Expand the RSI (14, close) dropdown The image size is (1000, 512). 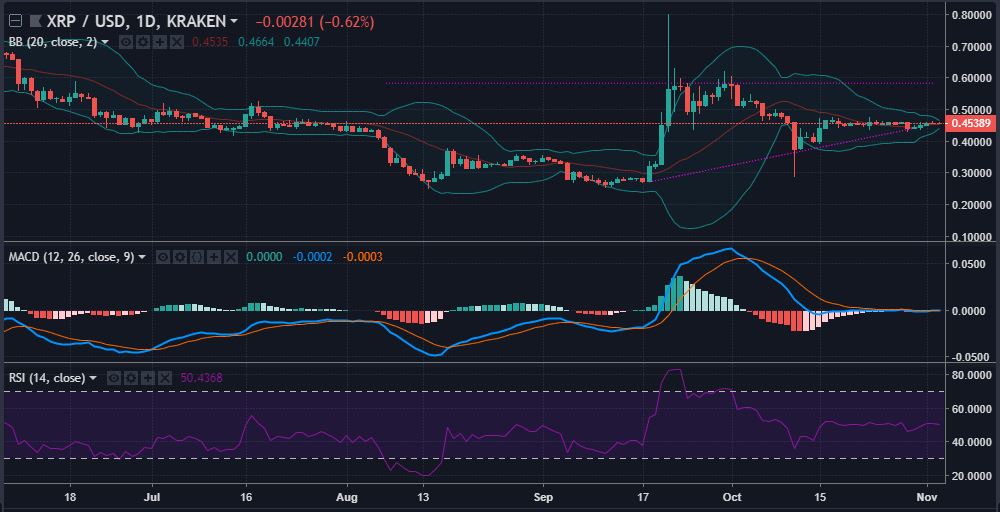pos(93,378)
